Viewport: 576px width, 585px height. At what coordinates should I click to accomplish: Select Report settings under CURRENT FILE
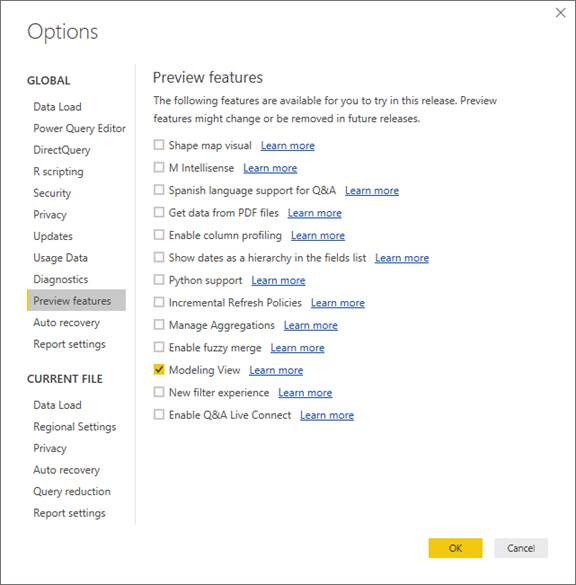pos(69,513)
